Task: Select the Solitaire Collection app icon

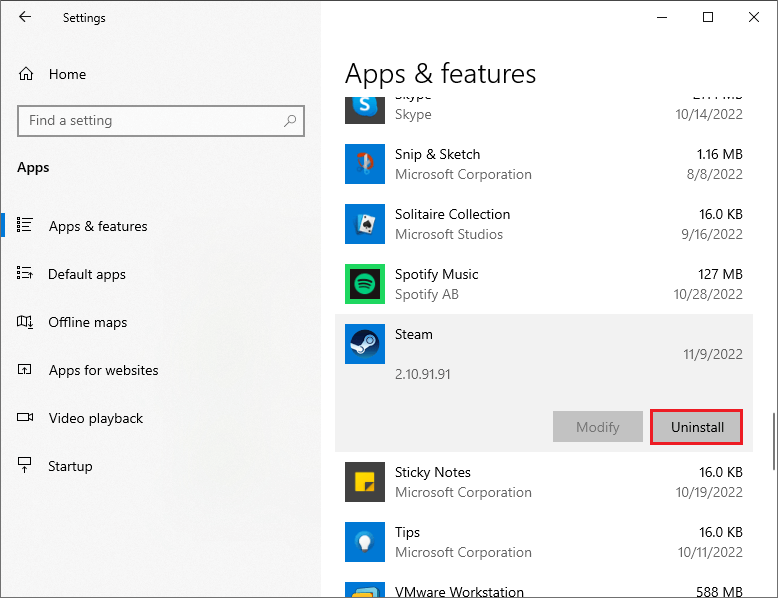Action: point(365,224)
